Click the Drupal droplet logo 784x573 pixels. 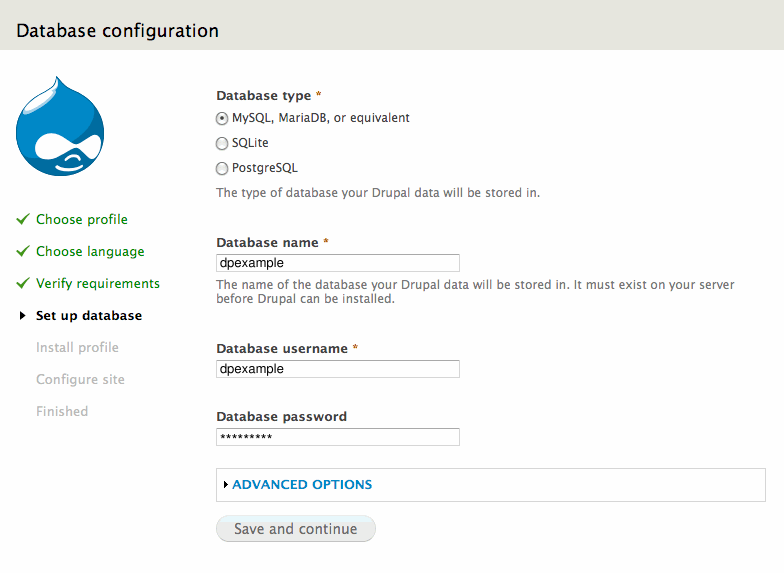(x=60, y=127)
